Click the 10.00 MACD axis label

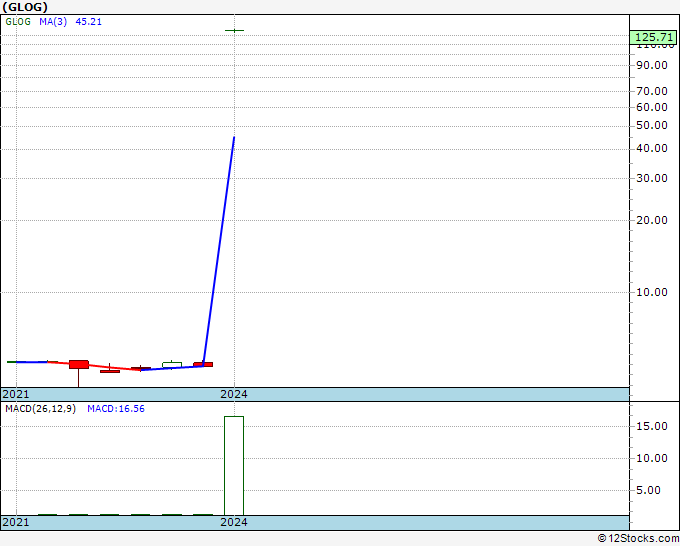[x=652, y=458]
